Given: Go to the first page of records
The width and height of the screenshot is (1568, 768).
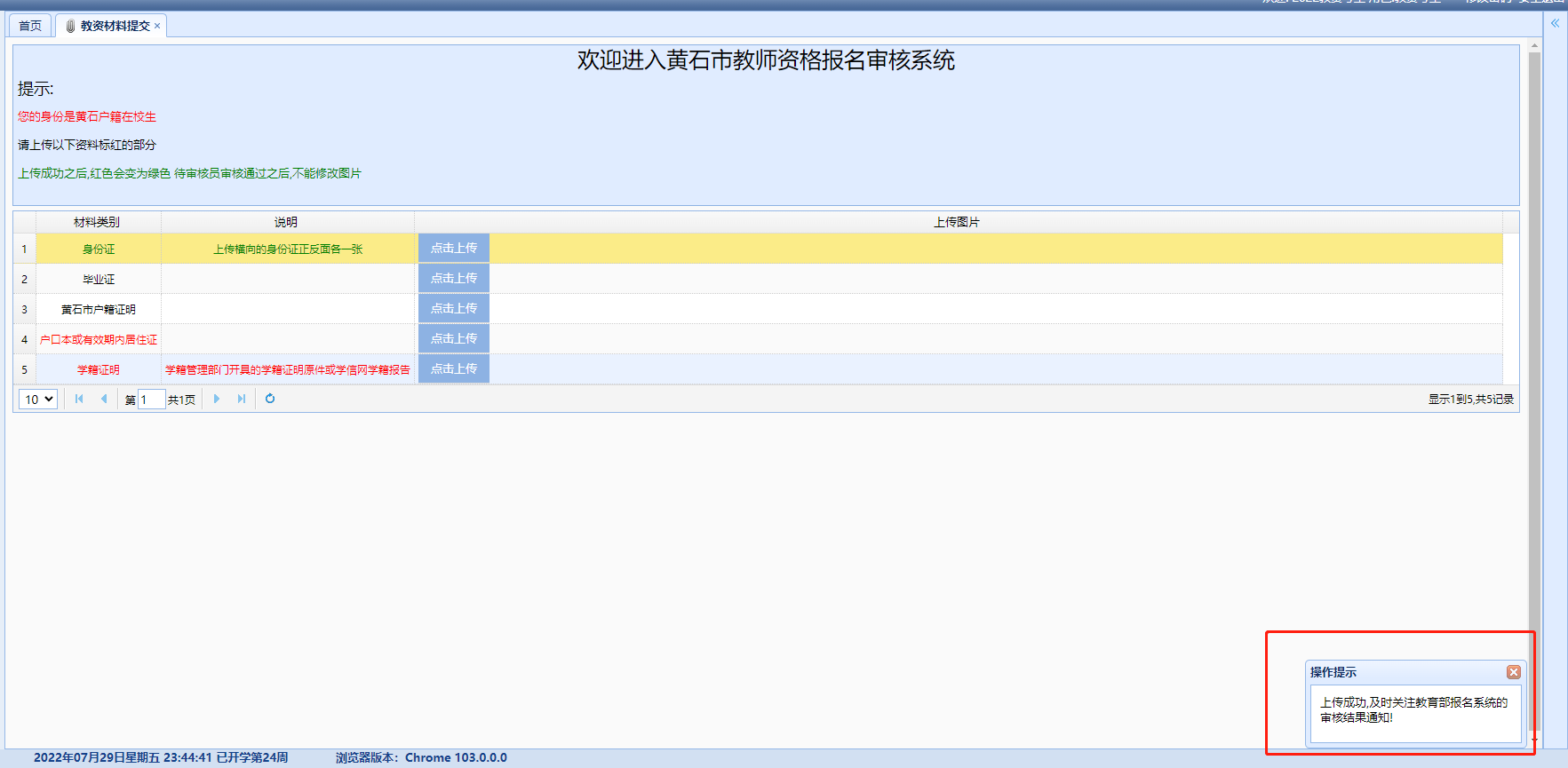Looking at the screenshot, I should coord(79,399).
